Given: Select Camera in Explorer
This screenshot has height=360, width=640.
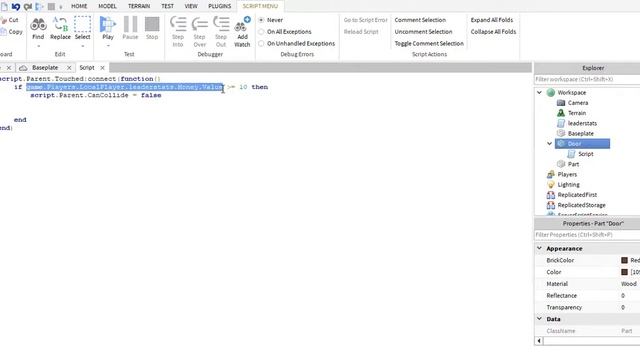Looking at the screenshot, I should click(x=578, y=103).
